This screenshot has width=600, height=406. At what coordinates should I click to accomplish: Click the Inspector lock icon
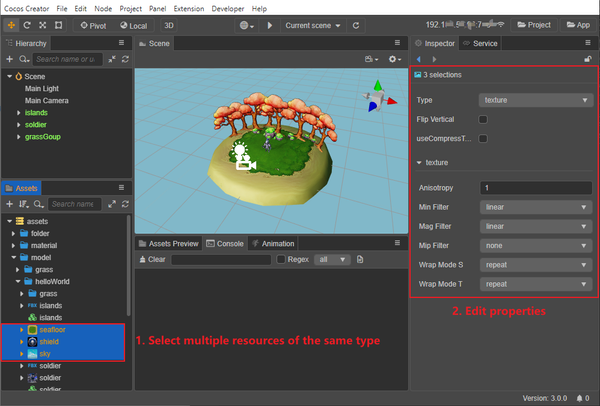[x=588, y=59]
